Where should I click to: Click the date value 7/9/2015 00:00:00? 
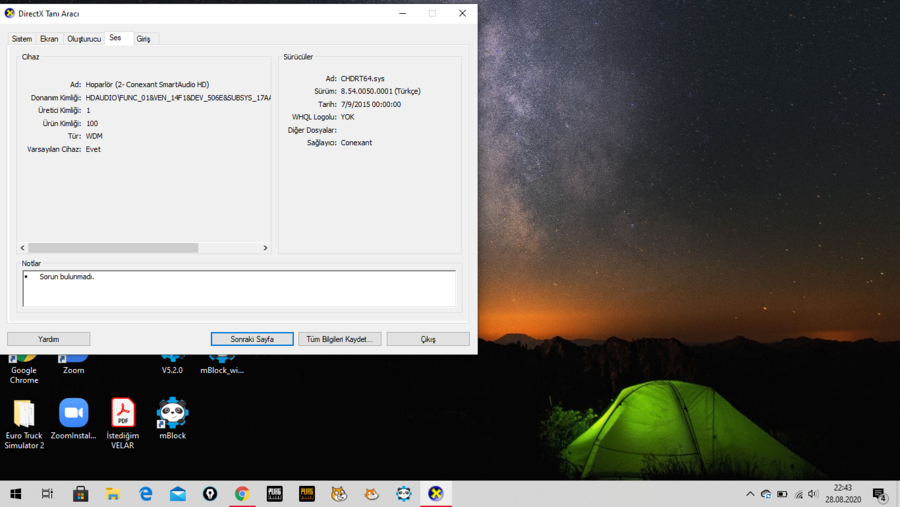[371, 105]
